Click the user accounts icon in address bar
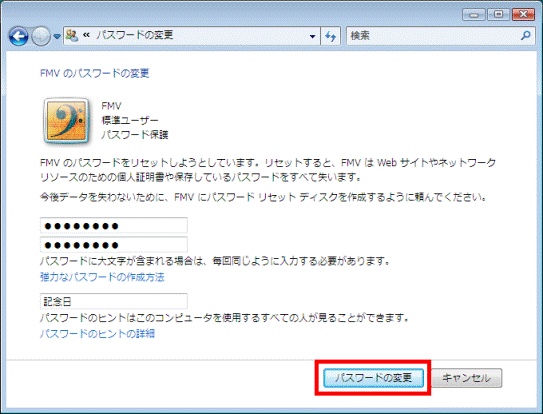Image resolution: width=543 pixels, height=414 pixels. pos(72,36)
